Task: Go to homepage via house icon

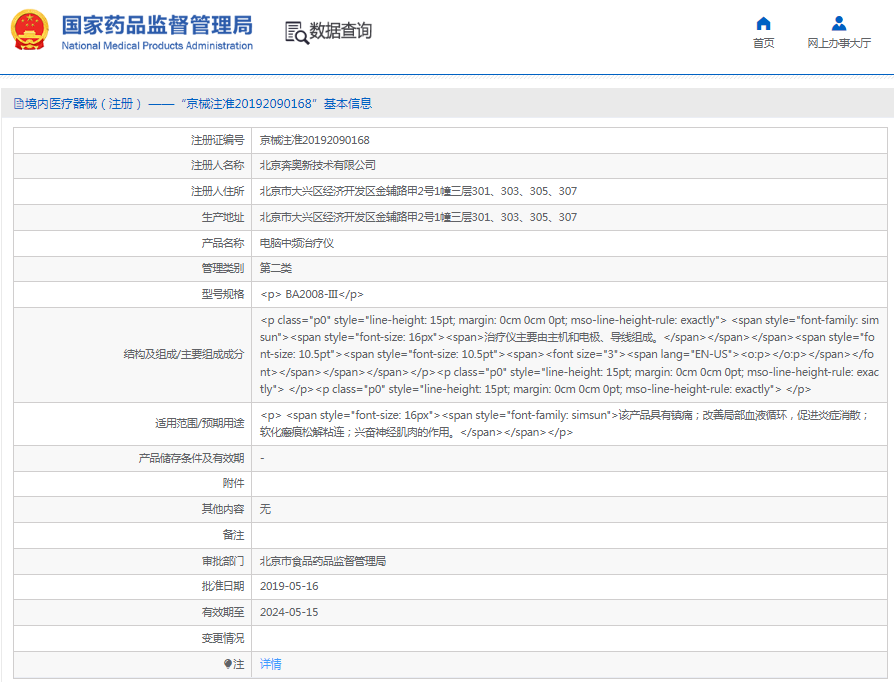Action: 763,23
